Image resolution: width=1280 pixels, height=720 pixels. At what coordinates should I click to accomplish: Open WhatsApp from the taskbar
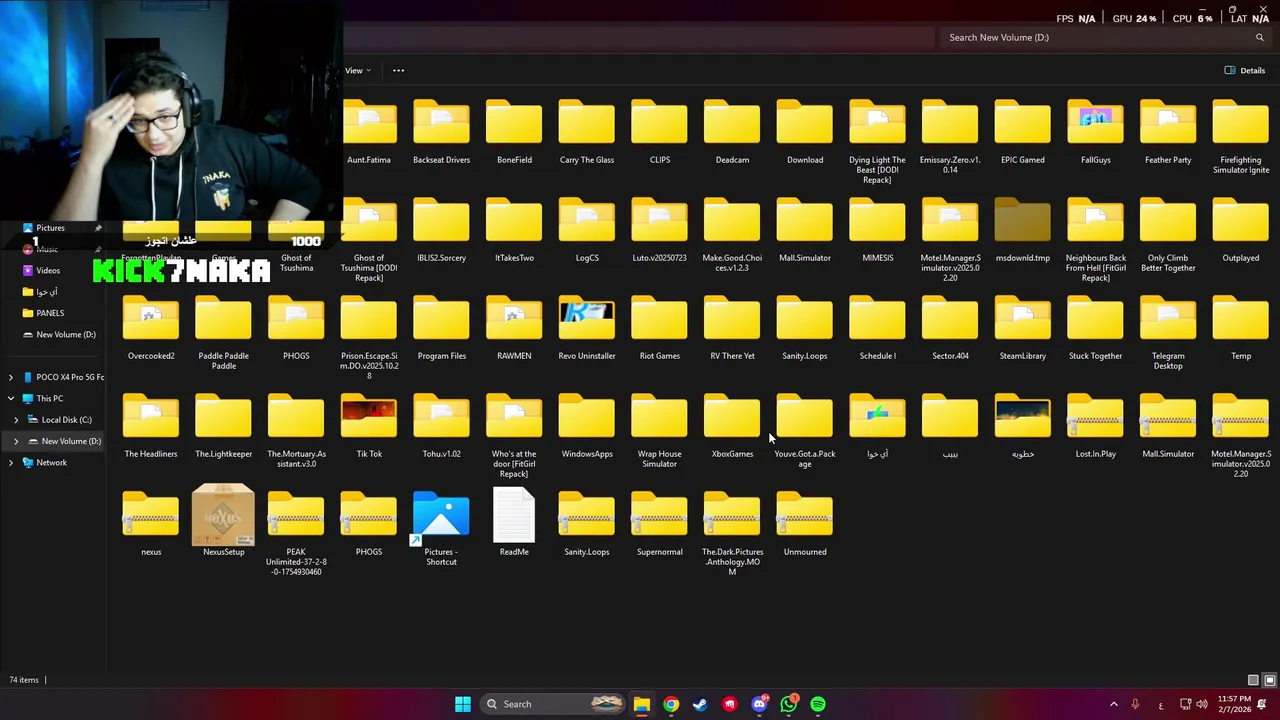point(789,704)
